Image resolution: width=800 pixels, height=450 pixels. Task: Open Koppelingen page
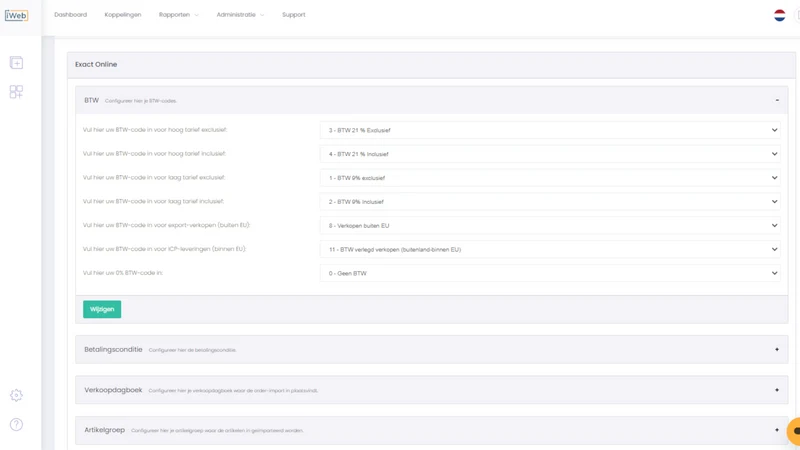pos(123,15)
